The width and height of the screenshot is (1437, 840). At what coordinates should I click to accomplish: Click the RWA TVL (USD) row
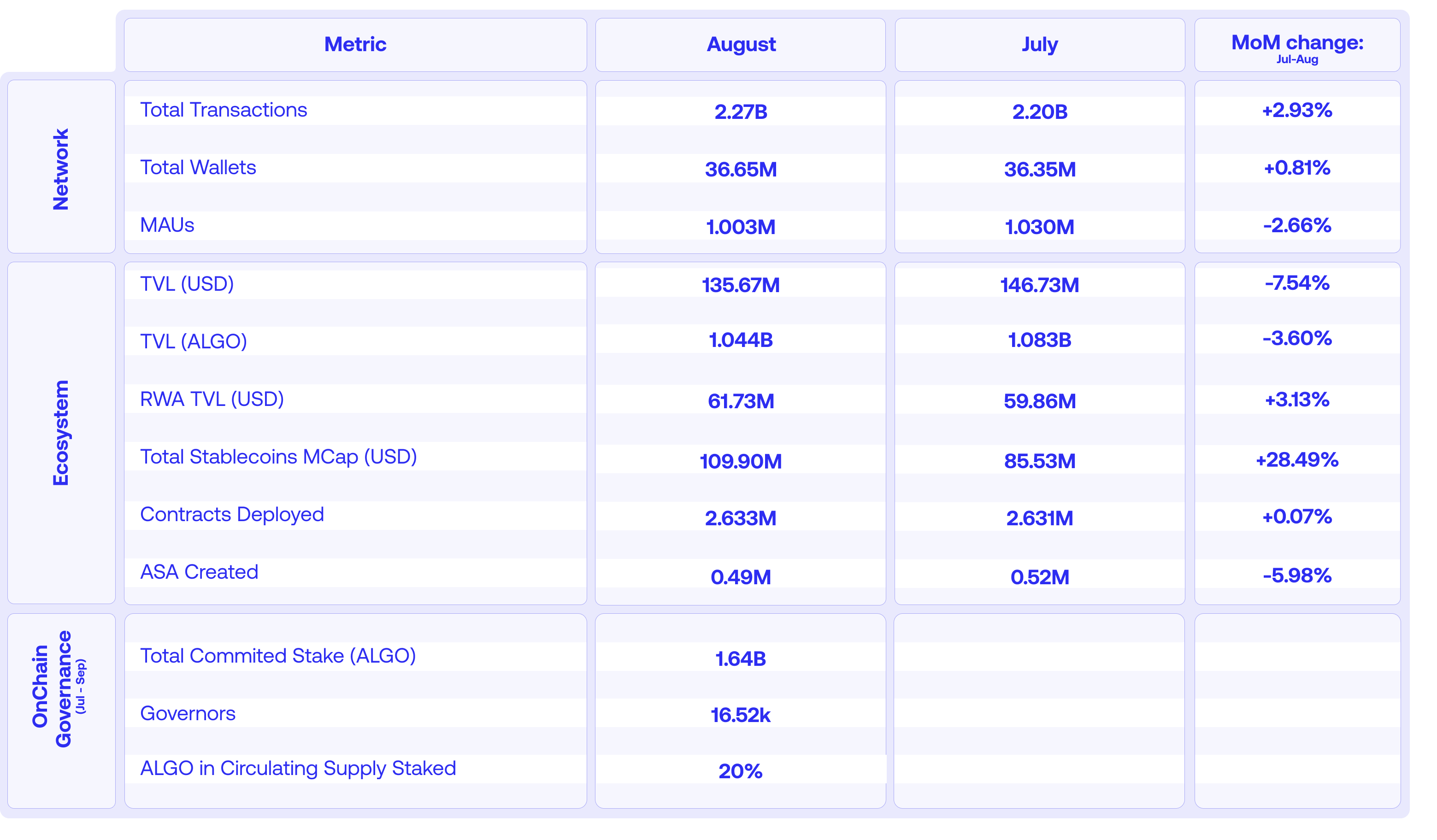click(211, 399)
